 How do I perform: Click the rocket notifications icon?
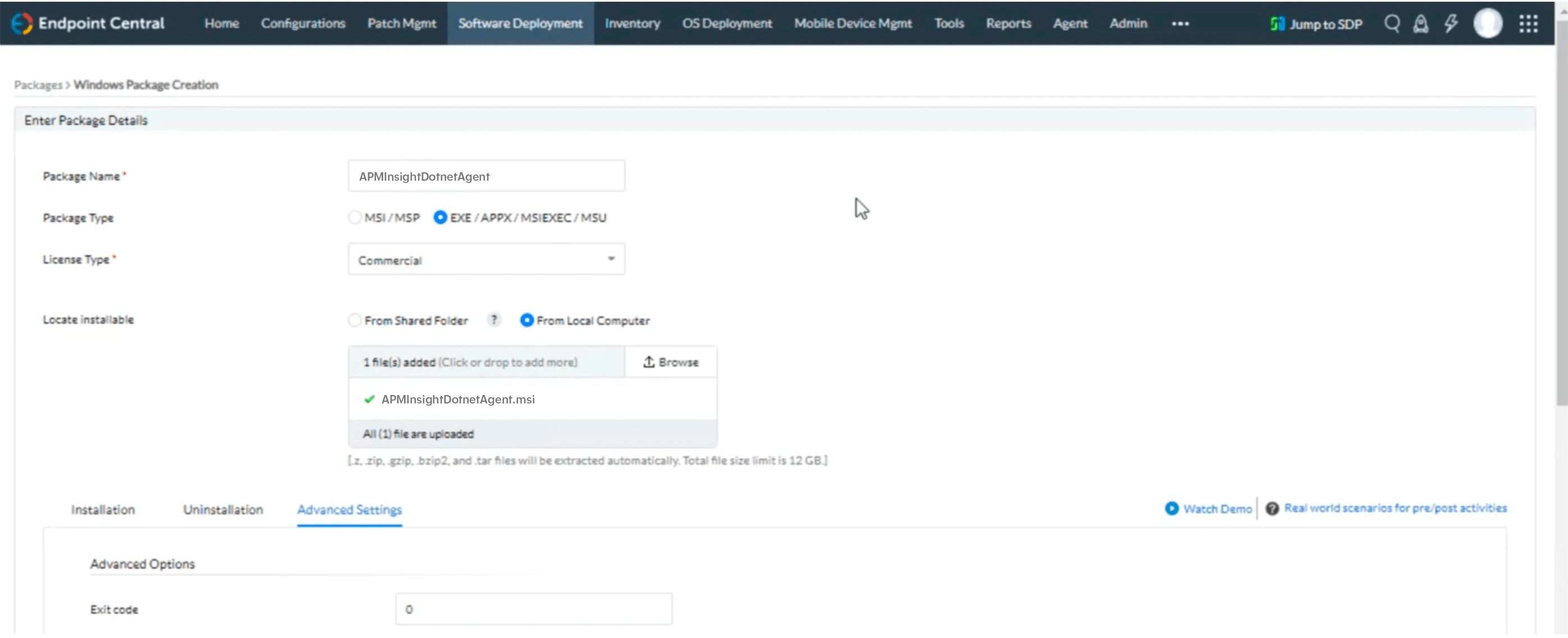click(x=1421, y=24)
